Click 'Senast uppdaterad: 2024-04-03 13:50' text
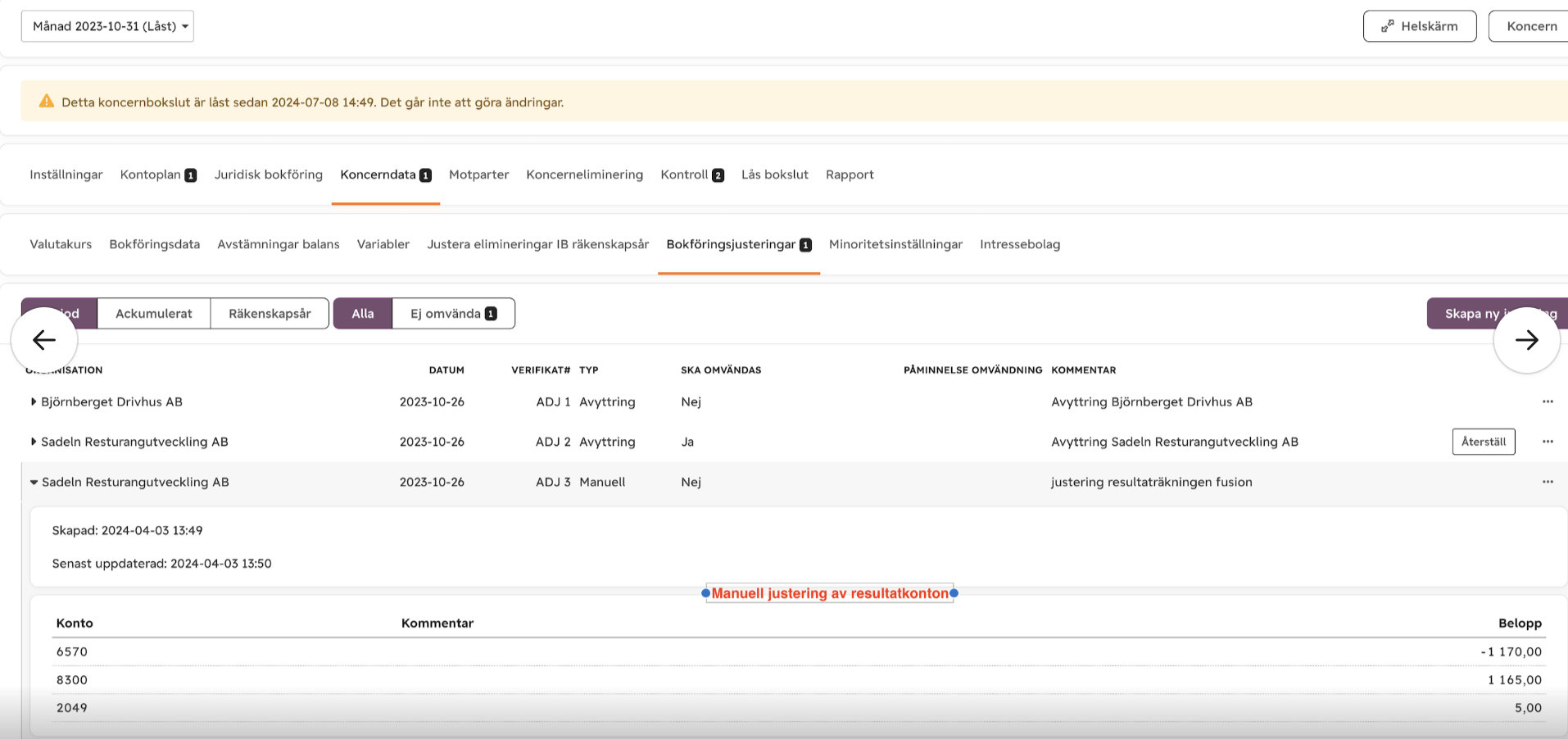 pyautogui.click(x=162, y=564)
